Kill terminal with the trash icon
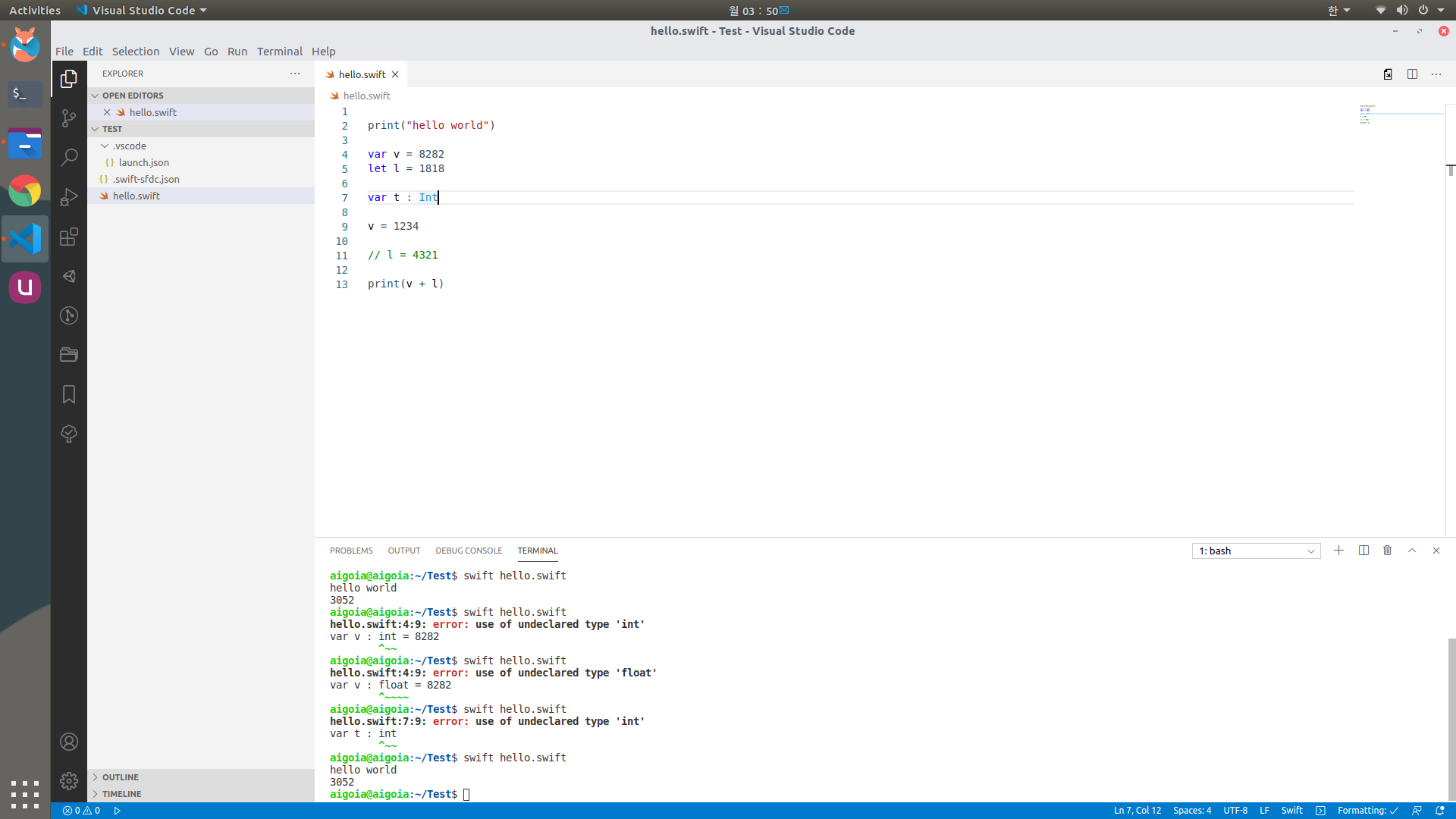This screenshot has height=819, width=1456. (x=1387, y=551)
